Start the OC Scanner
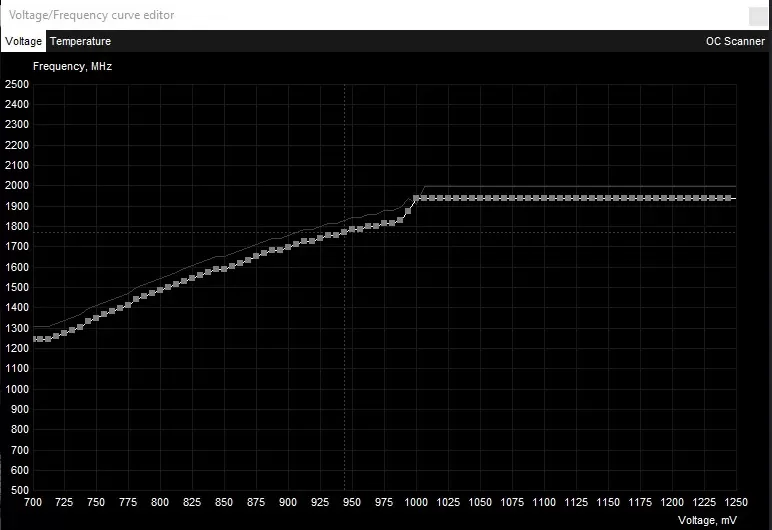 click(735, 41)
